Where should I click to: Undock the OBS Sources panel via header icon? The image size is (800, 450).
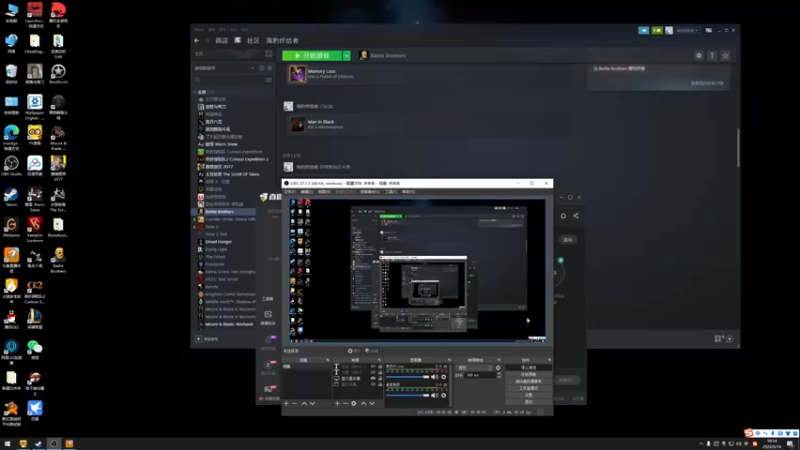point(380,360)
